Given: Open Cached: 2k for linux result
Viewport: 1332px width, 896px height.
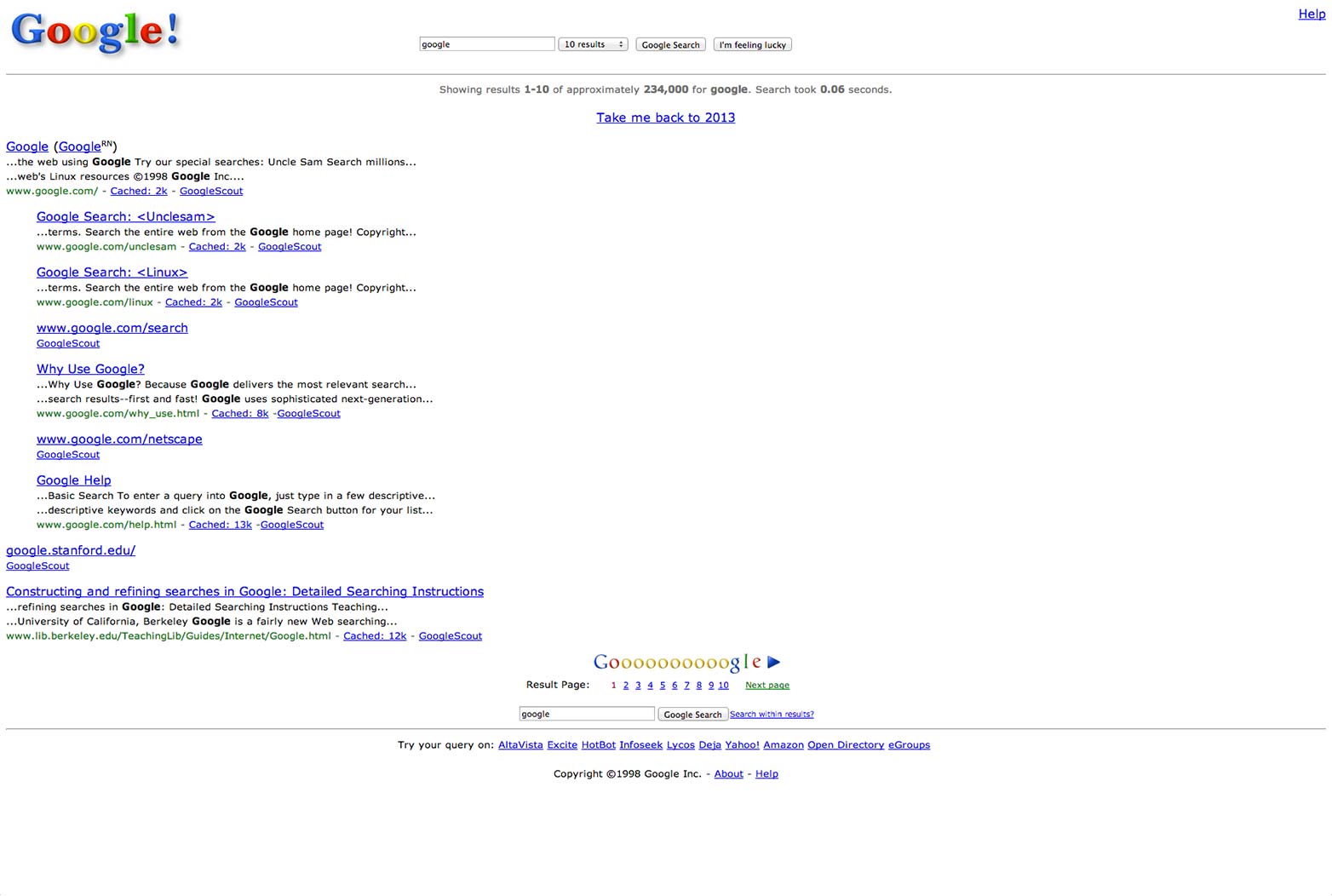Looking at the screenshot, I should pyautogui.click(x=193, y=302).
